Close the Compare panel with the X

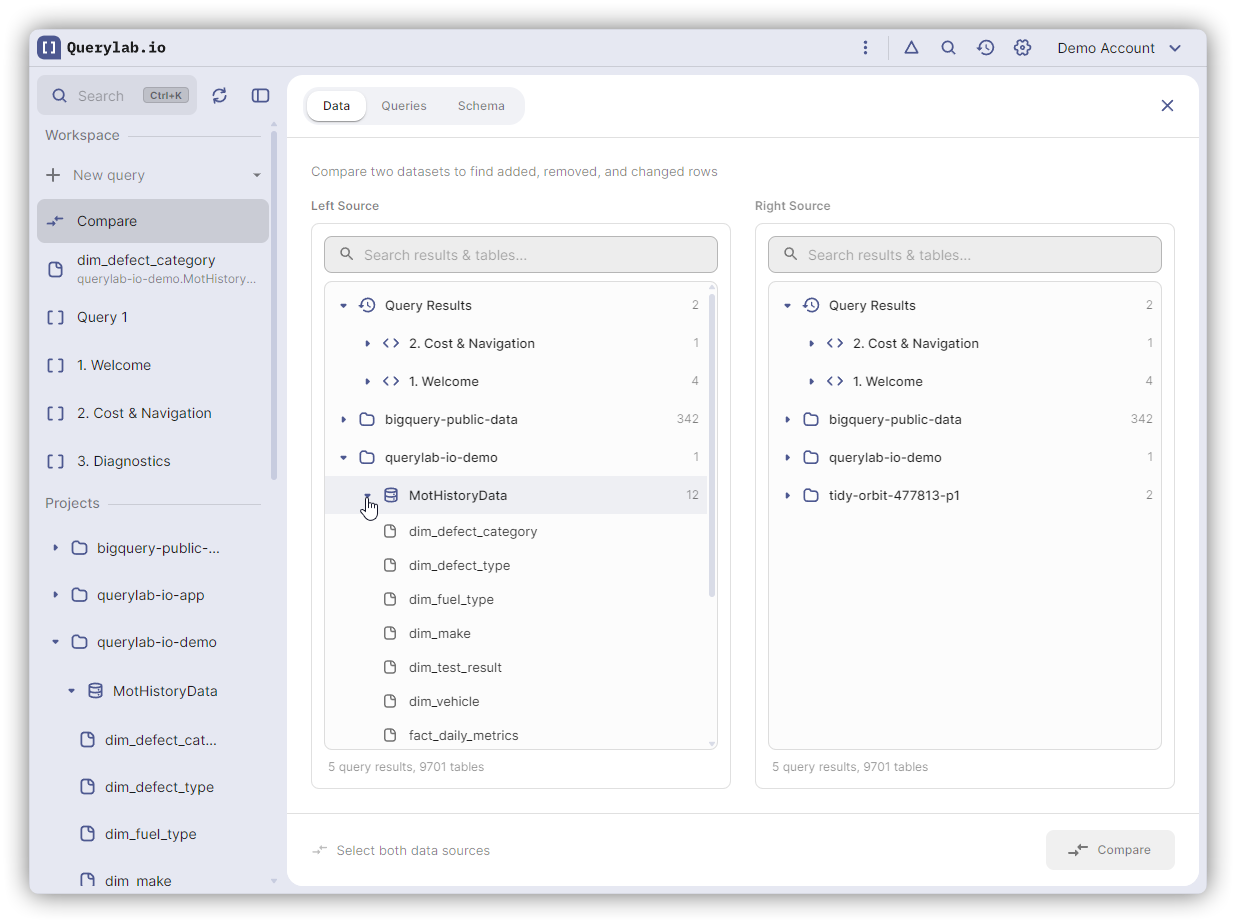pos(1167,105)
